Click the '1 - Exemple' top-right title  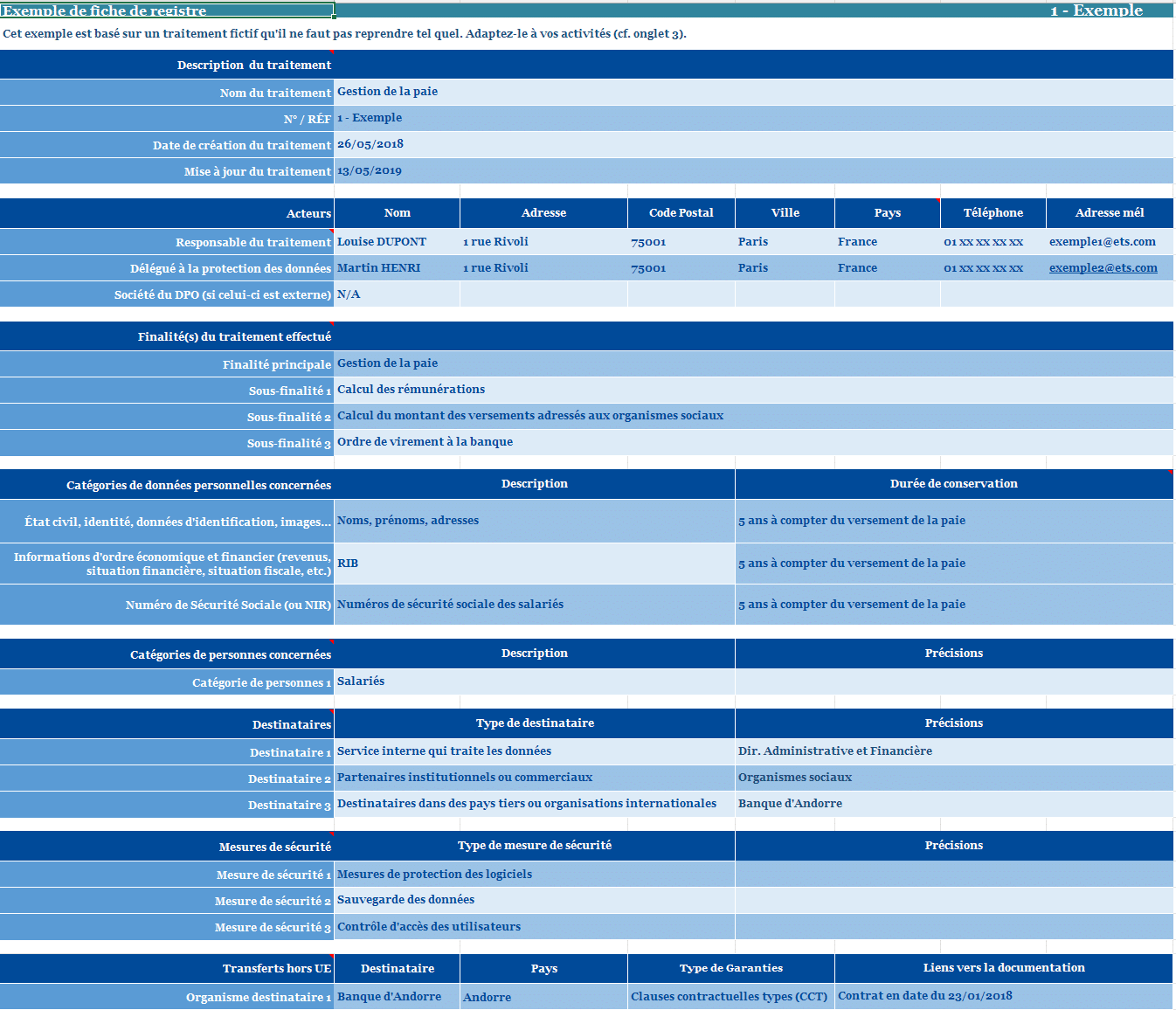point(1096,10)
